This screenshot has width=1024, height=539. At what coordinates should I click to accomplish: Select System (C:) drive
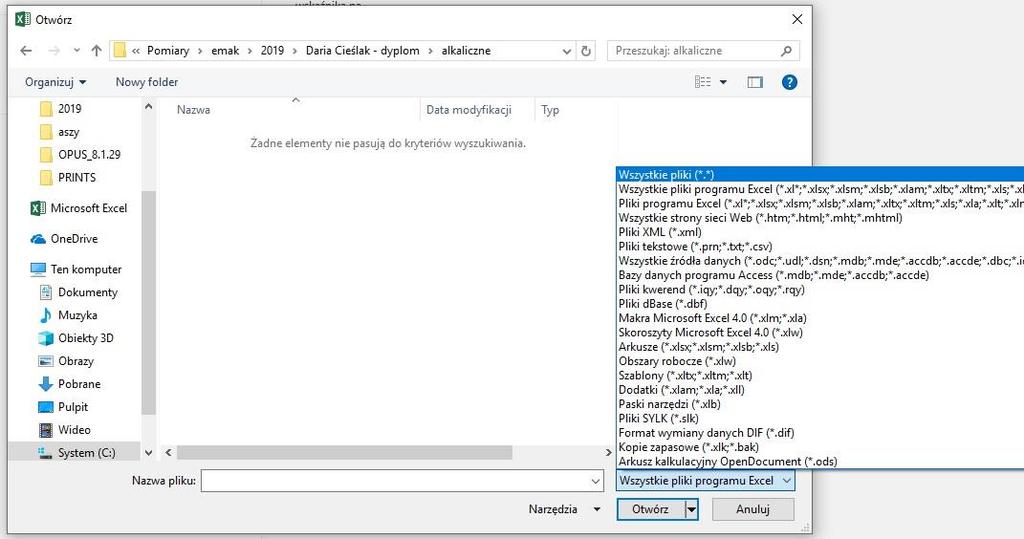[77, 452]
